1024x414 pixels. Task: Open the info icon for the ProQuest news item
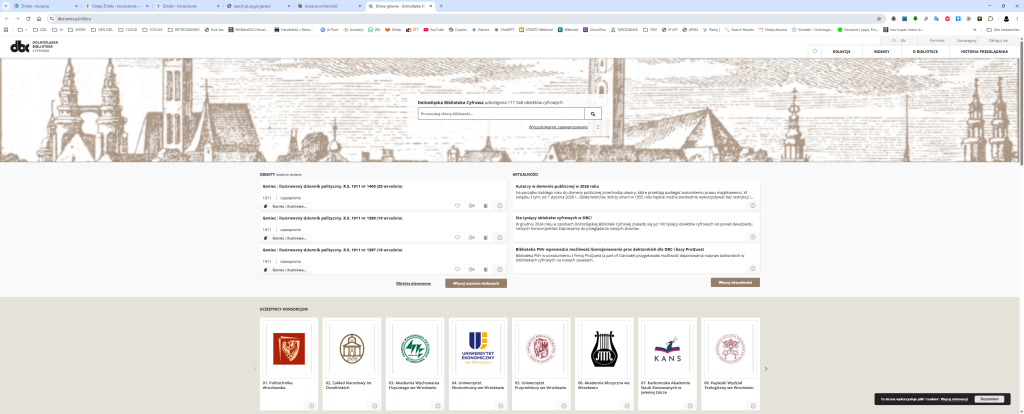tap(752, 268)
